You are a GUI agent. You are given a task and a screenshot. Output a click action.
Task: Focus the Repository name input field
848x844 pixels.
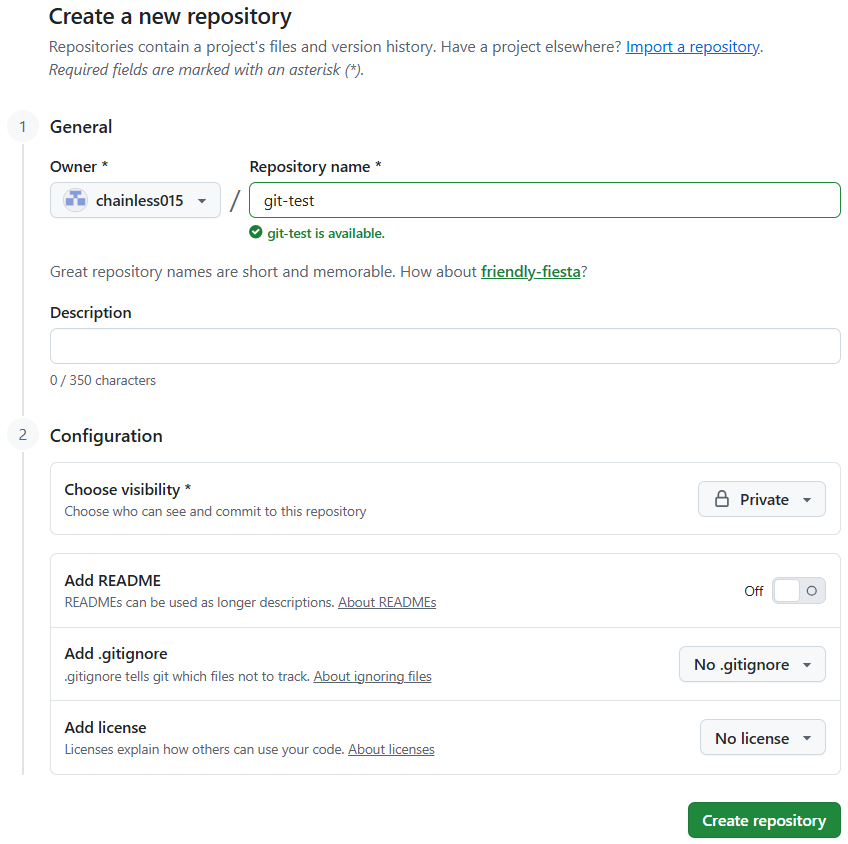coord(545,201)
